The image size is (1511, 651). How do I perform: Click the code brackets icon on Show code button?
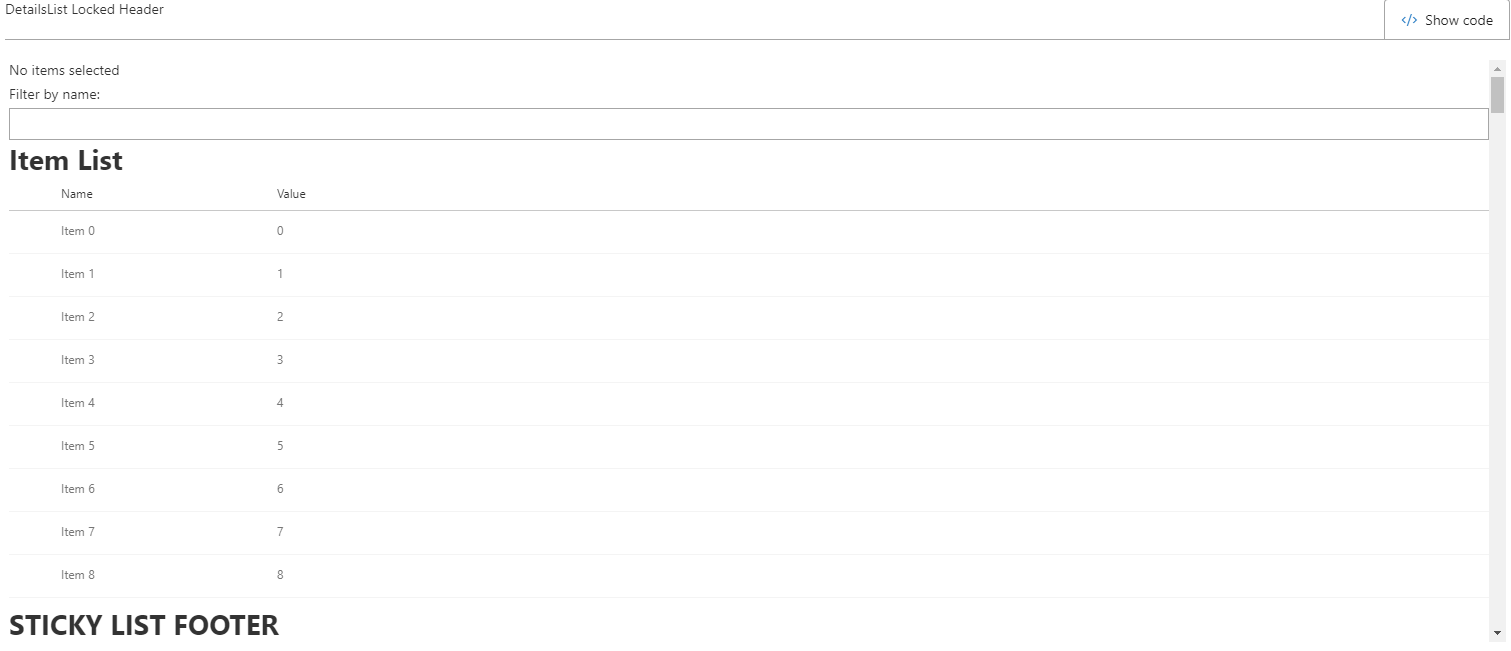click(x=1411, y=20)
